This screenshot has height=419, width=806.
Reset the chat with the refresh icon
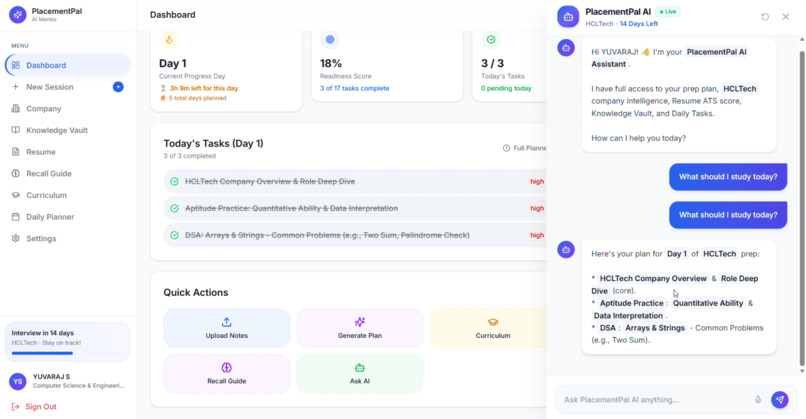[765, 17]
